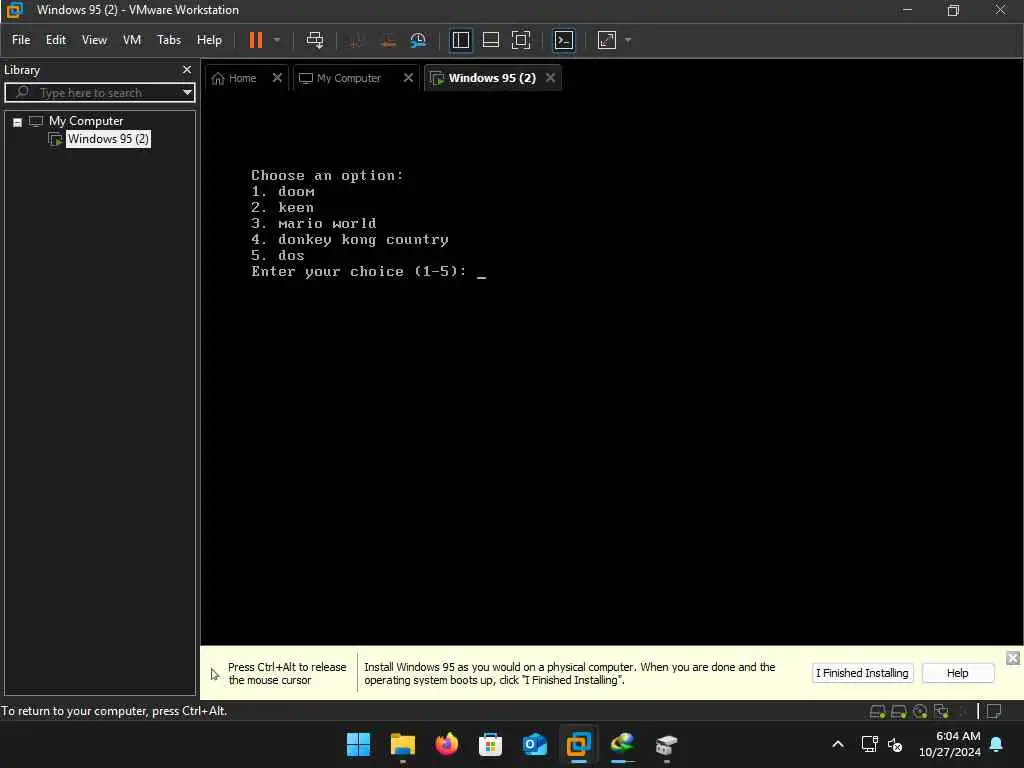Click the message log status icon
The image size is (1024, 768).
(994, 711)
